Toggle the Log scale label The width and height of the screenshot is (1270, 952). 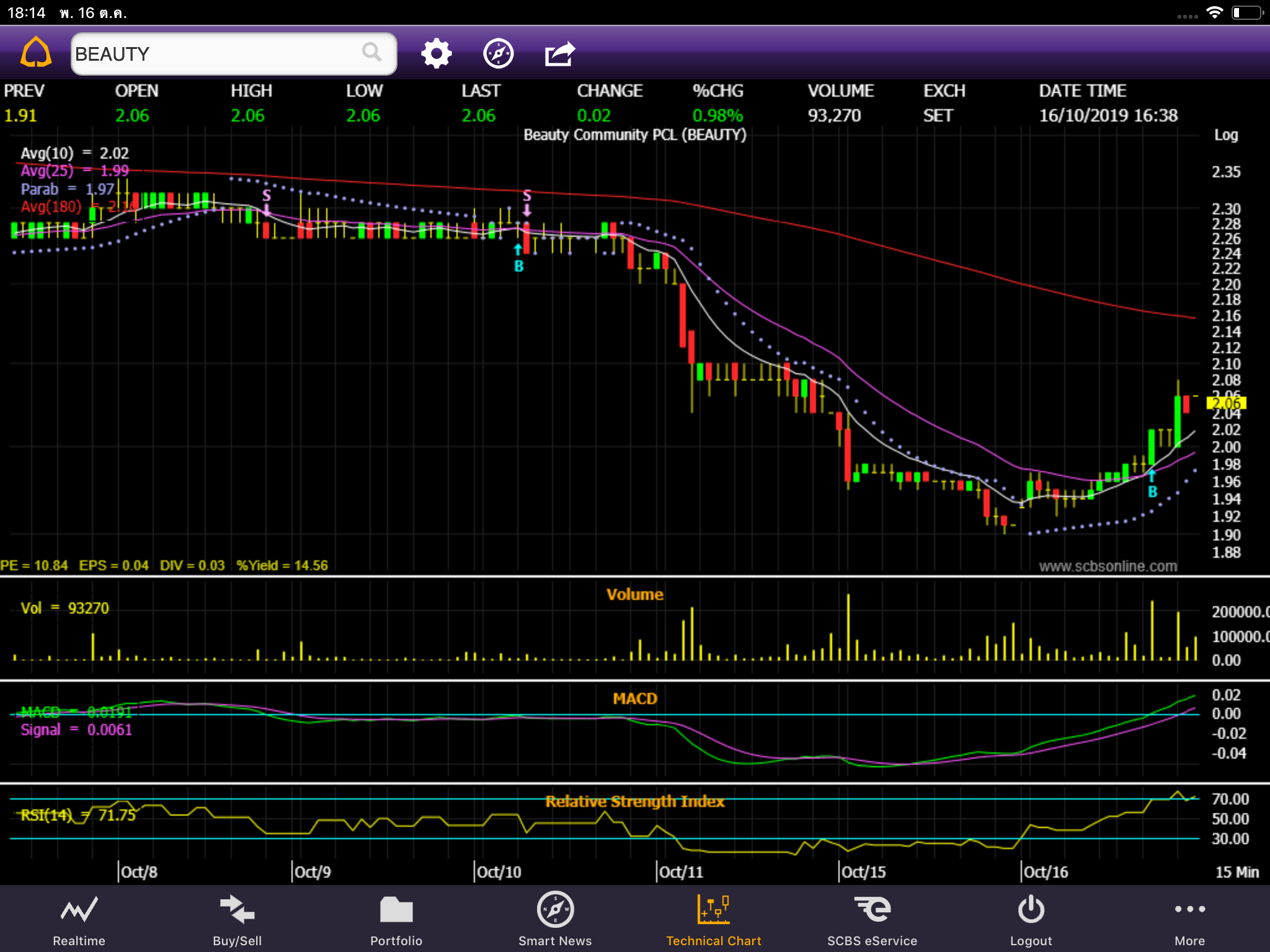point(1225,135)
